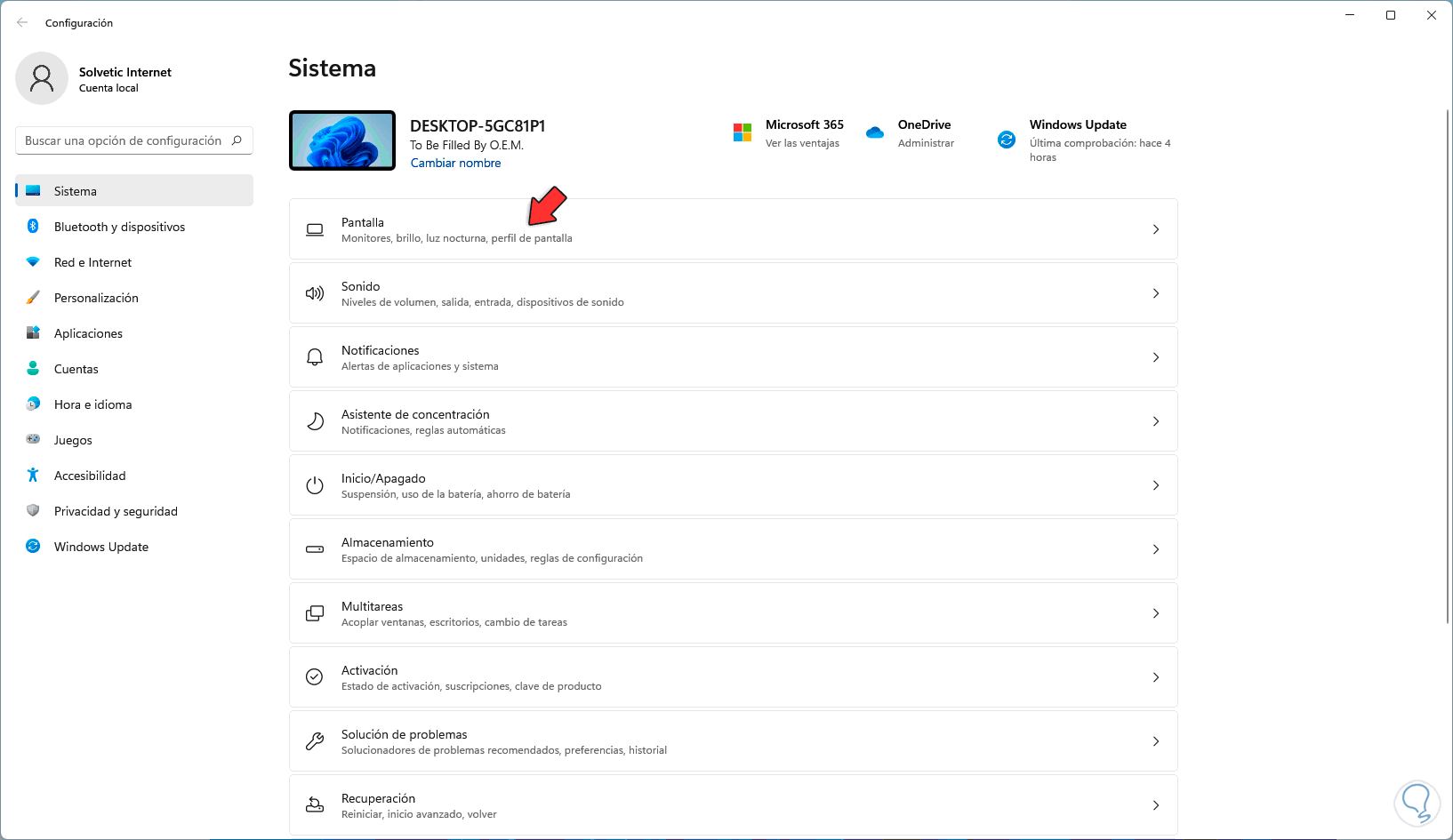The height and width of the screenshot is (840, 1453).
Task: Click the Microsoft 365 logo icon
Action: point(743,132)
